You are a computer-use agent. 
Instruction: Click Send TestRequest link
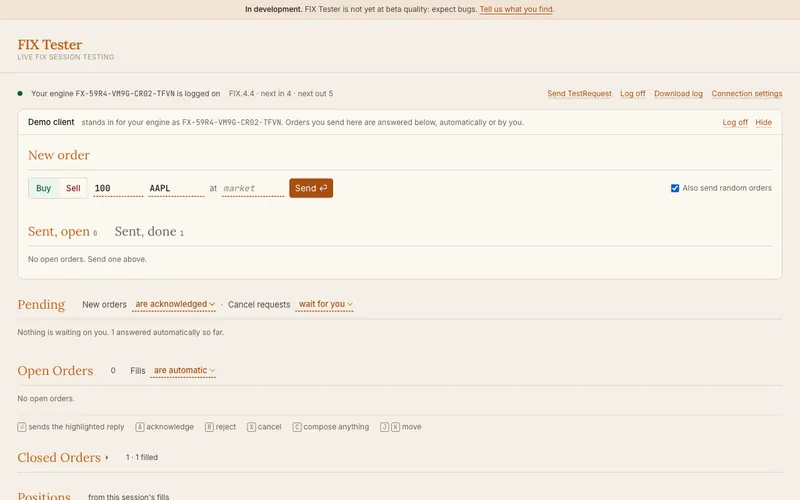580,93
